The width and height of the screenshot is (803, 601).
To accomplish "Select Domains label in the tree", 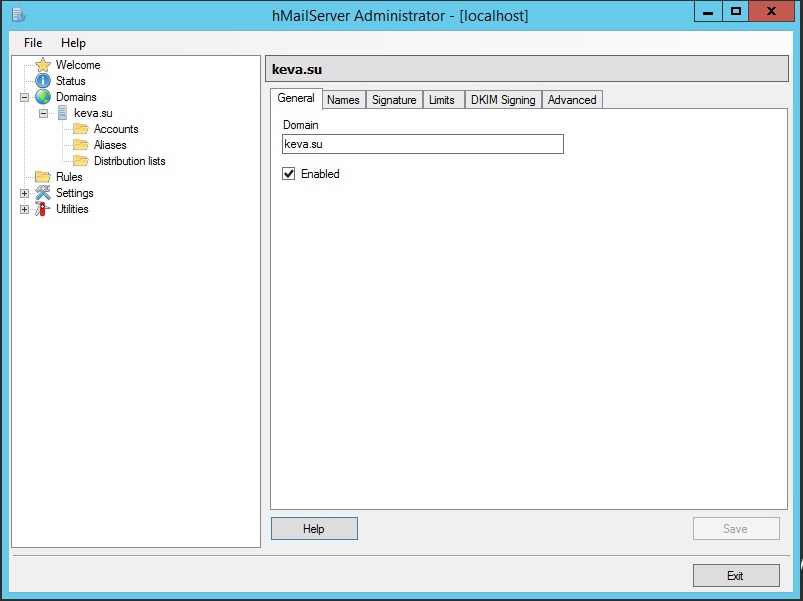I will pyautogui.click(x=76, y=97).
